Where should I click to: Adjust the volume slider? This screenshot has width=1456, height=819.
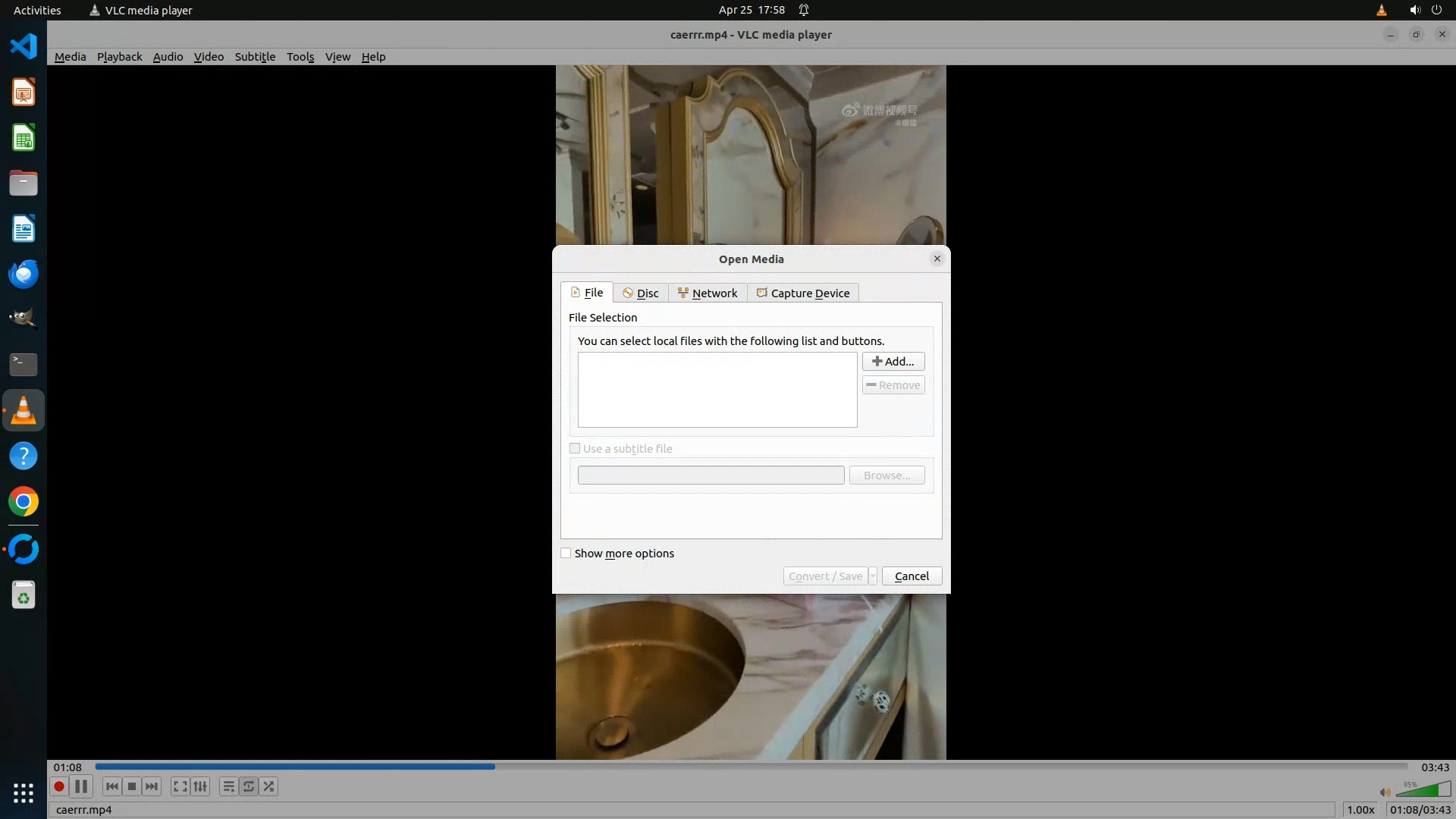[x=1423, y=791]
